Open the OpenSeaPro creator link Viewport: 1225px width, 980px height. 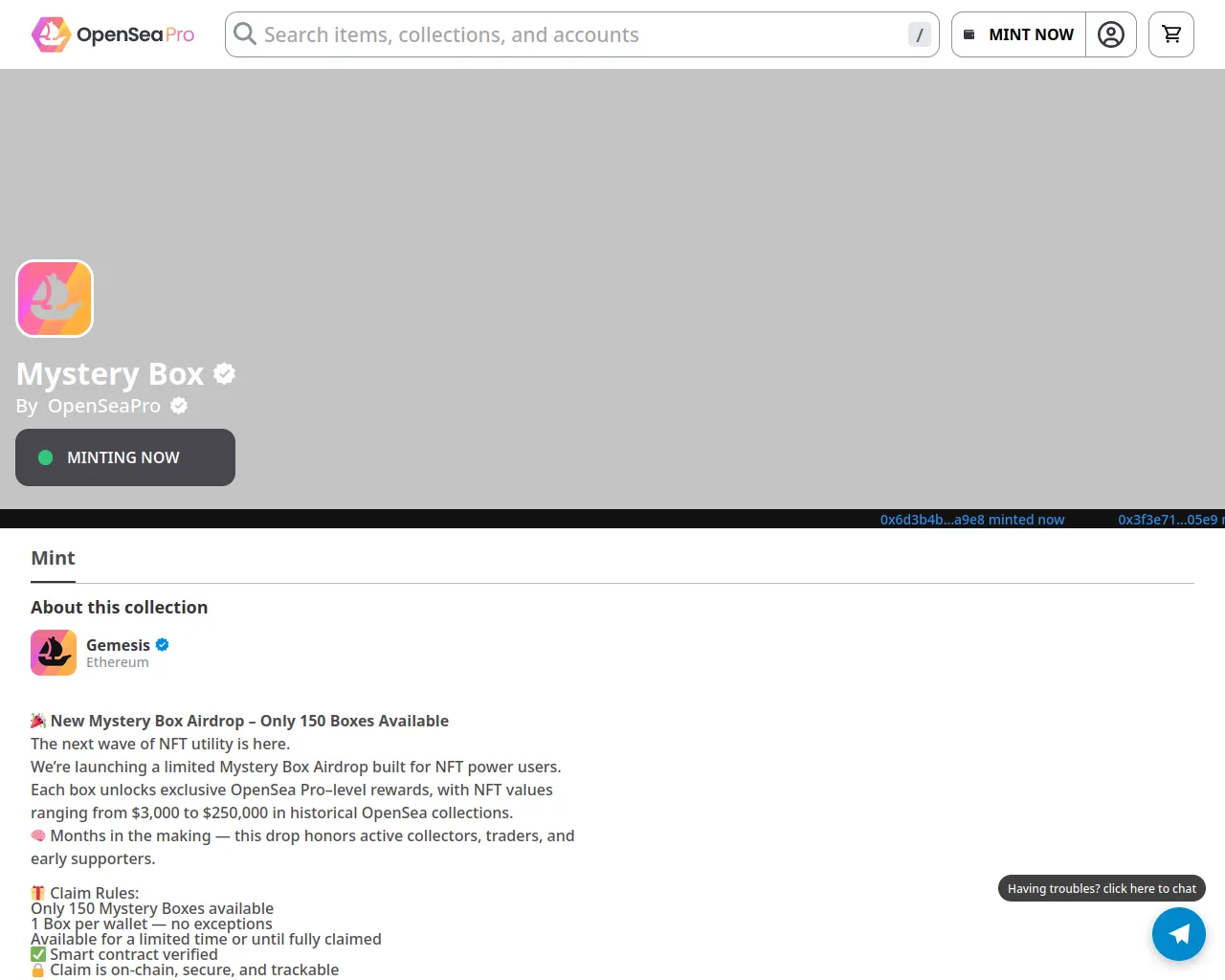104,406
